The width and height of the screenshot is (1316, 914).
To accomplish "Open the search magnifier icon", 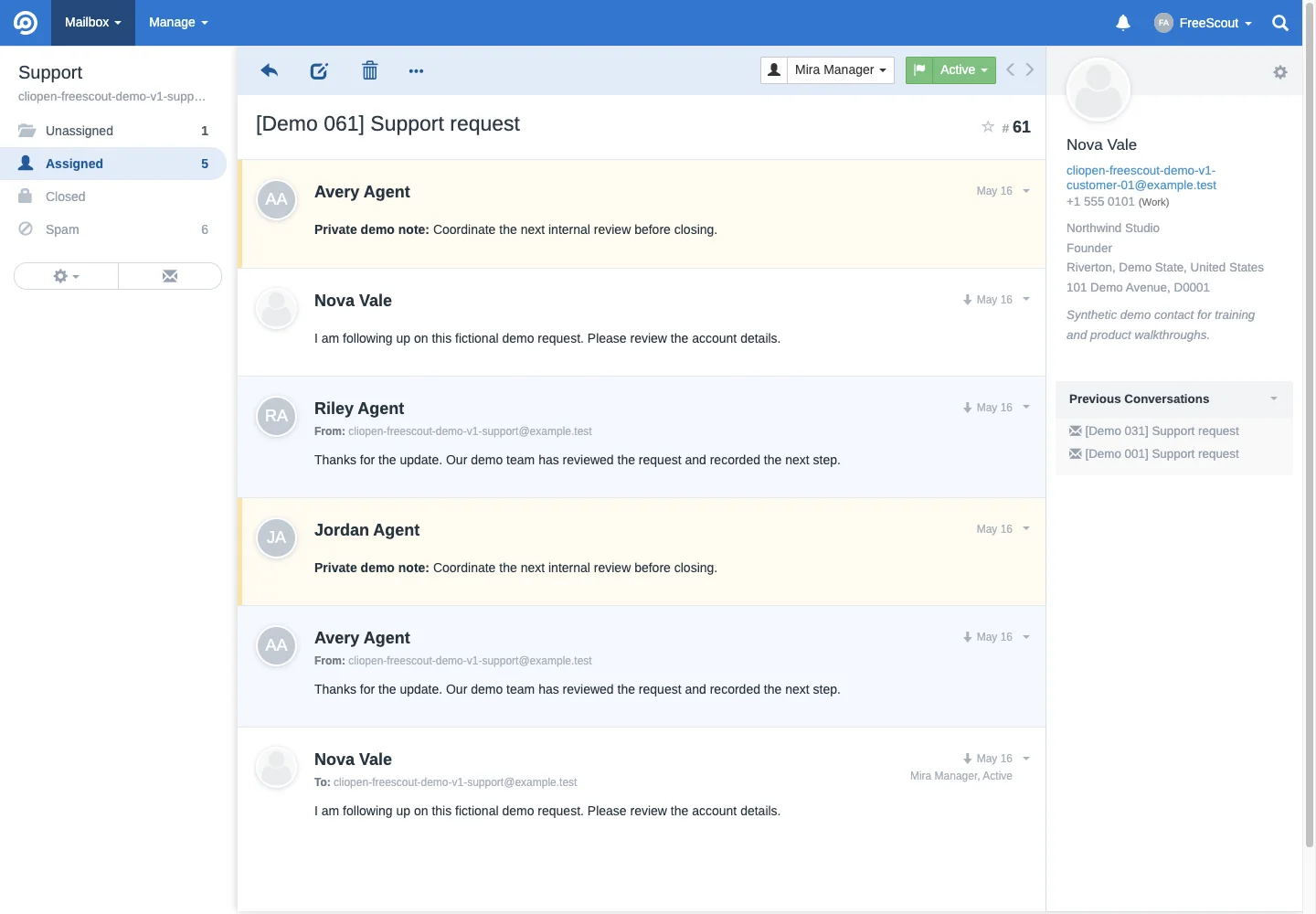I will click(1280, 23).
